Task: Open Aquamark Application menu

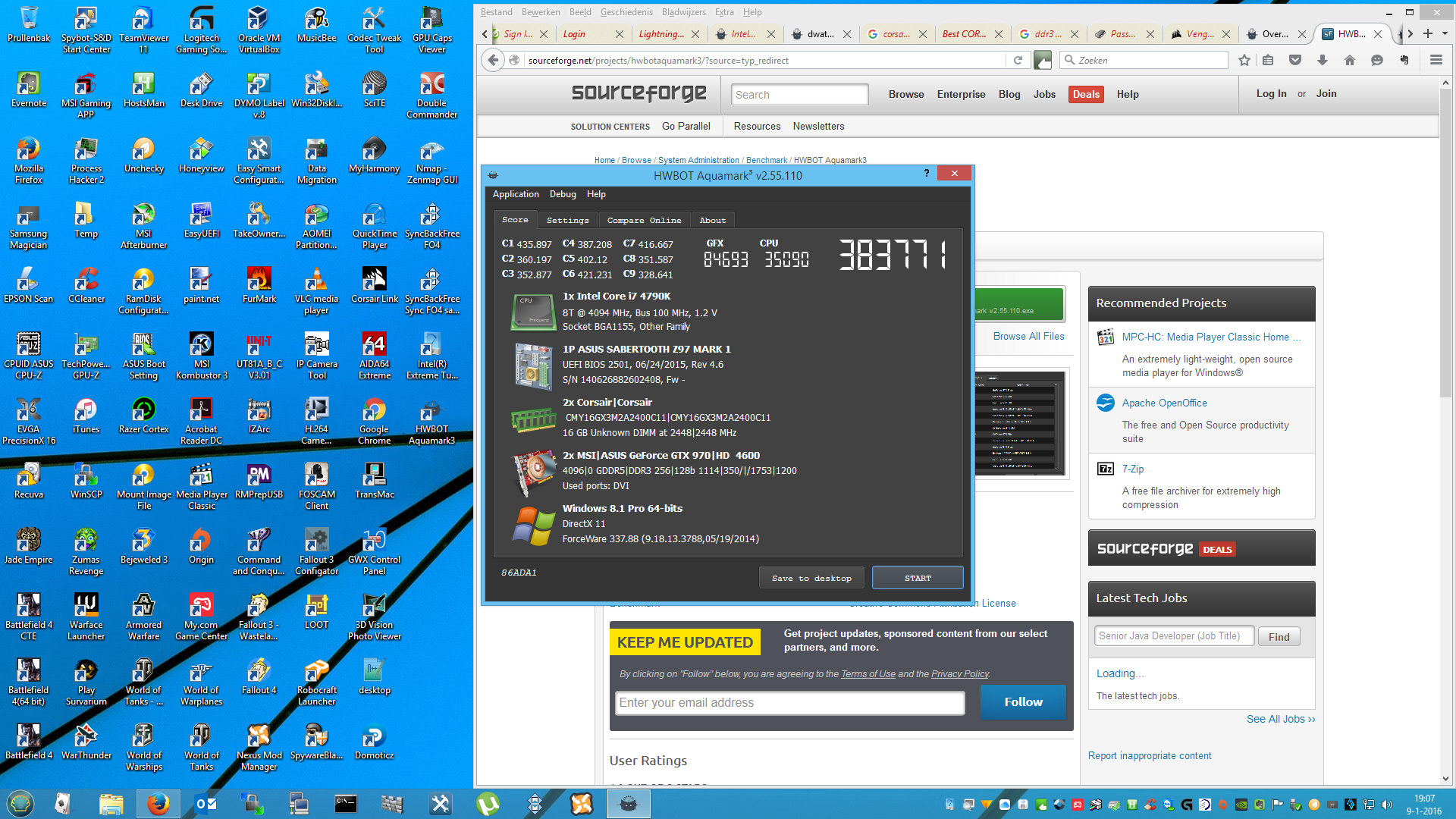Action: pyautogui.click(x=516, y=194)
